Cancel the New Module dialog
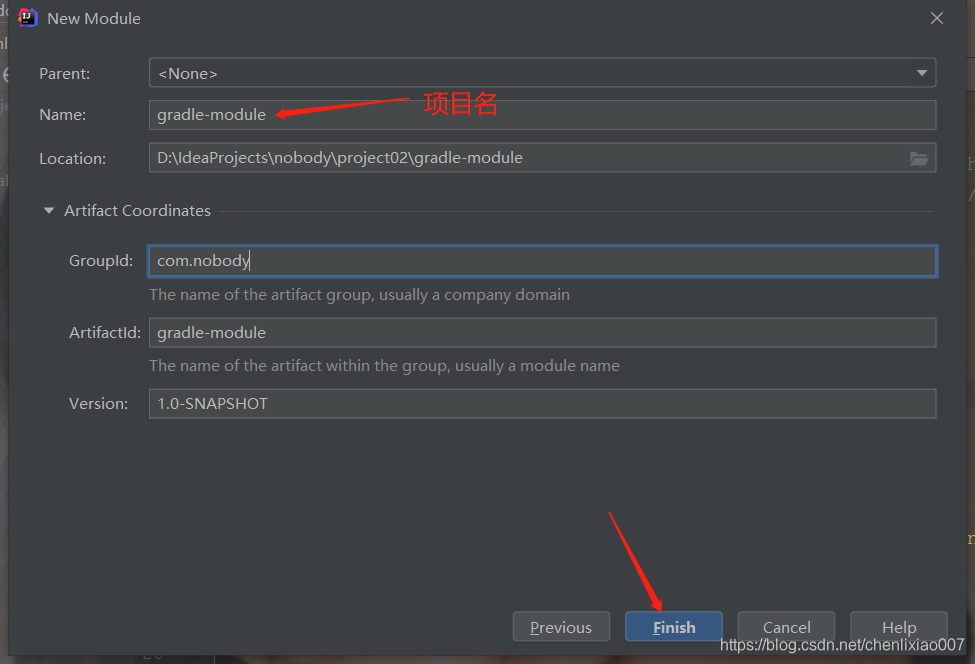 (787, 627)
